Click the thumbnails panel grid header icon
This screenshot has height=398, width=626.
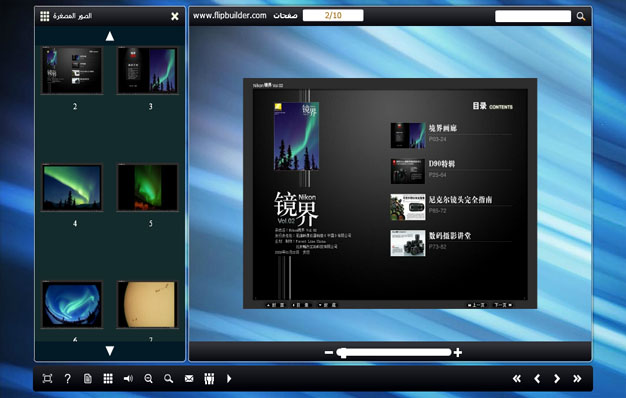(45, 16)
